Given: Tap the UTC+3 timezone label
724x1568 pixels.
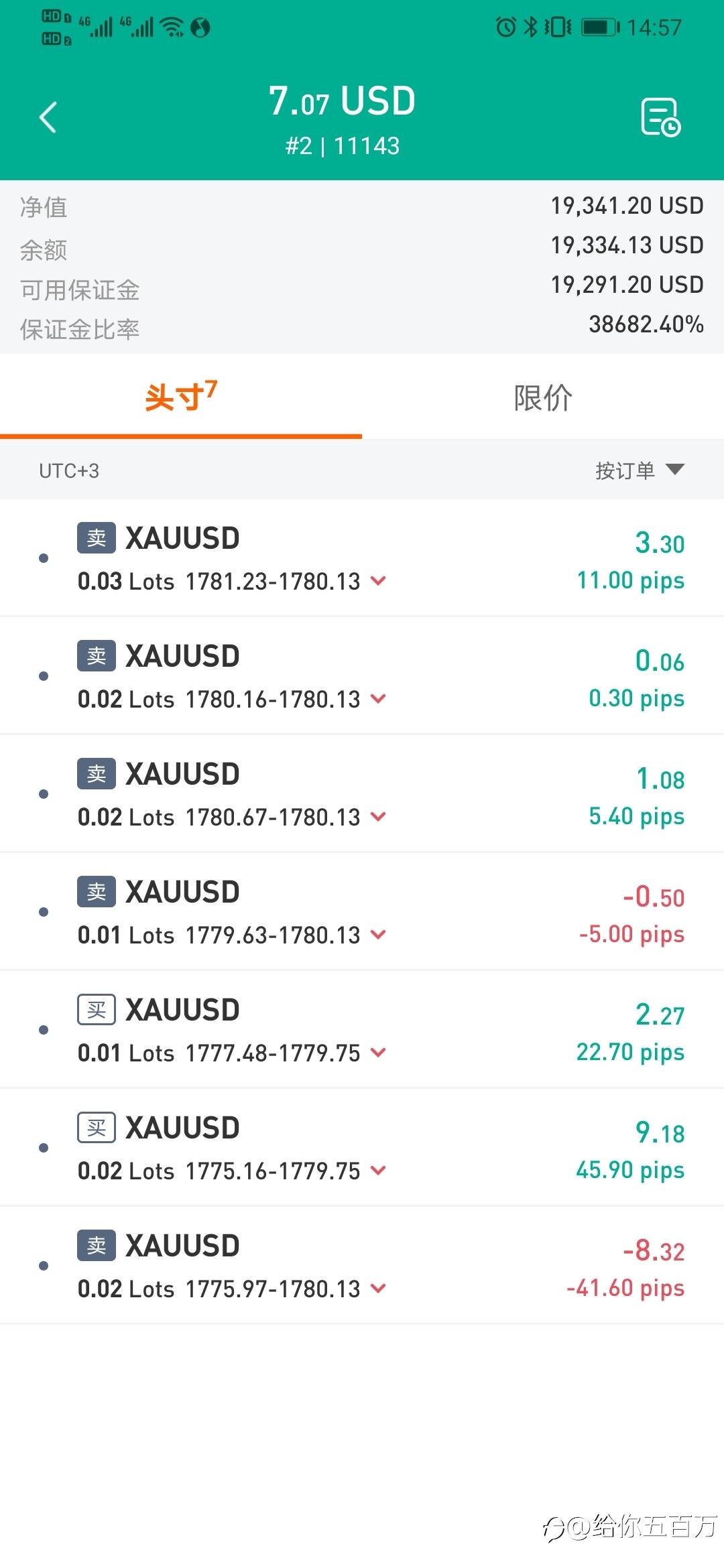Looking at the screenshot, I should point(69,471).
